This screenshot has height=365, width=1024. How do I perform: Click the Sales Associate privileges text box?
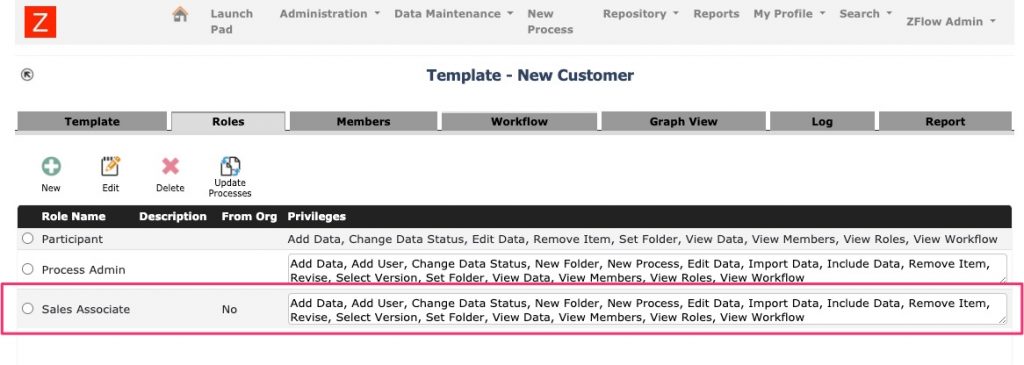(647, 309)
